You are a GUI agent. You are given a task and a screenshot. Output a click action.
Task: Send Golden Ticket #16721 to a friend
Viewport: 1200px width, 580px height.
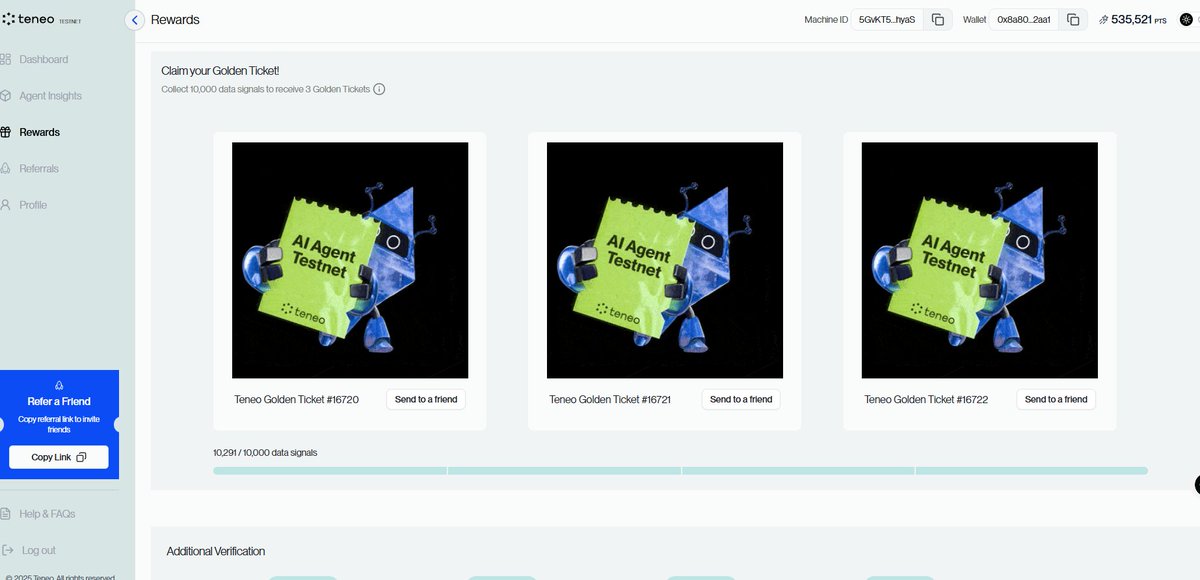coord(741,399)
